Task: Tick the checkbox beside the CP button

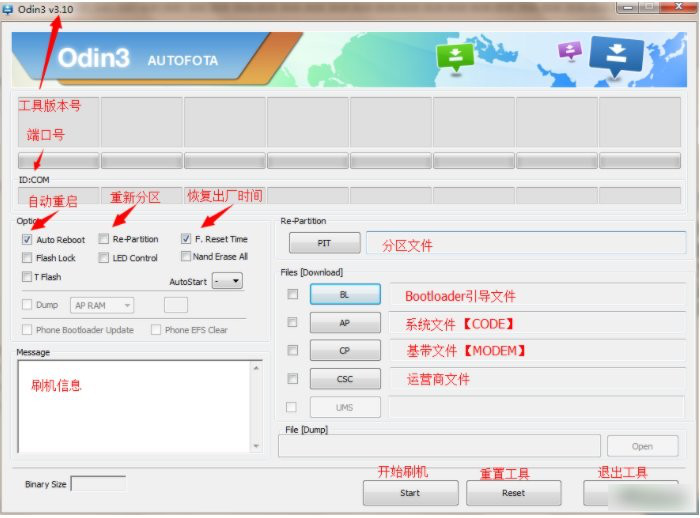Action: point(292,350)
